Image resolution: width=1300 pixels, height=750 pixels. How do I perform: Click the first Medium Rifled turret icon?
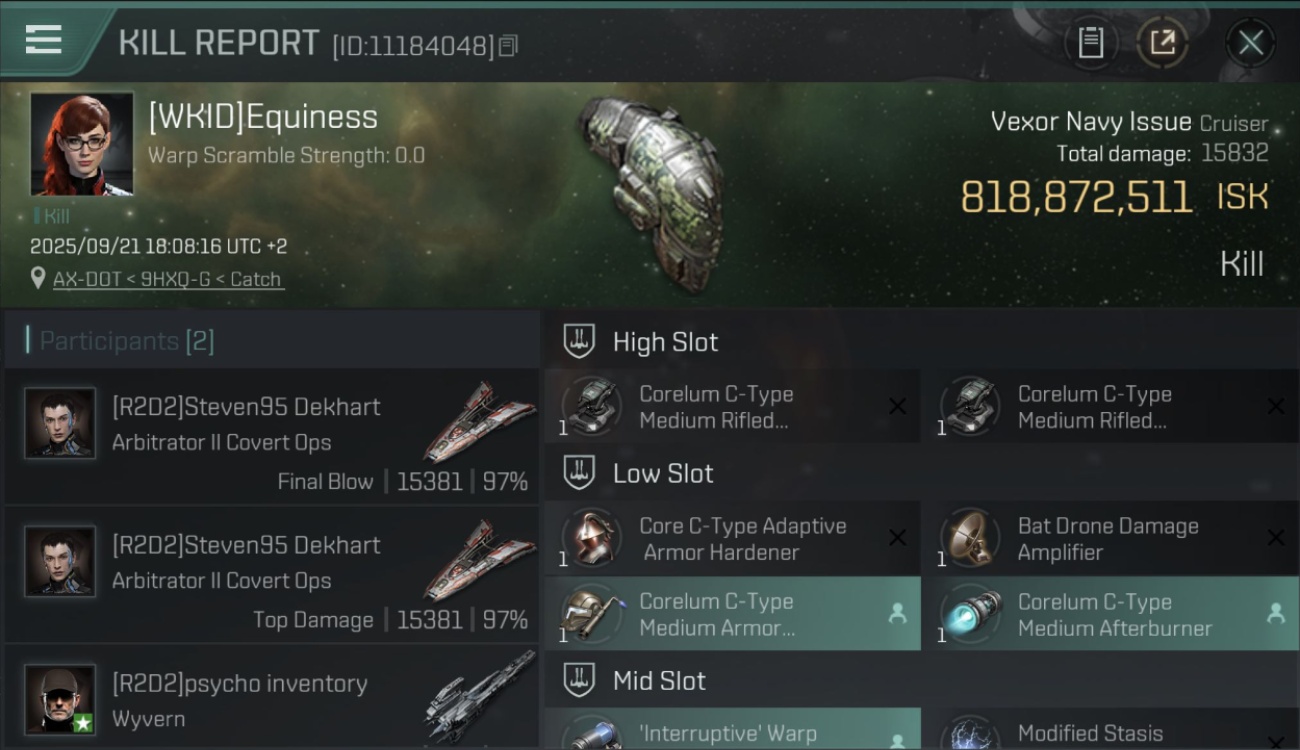[x=591, y=406]
